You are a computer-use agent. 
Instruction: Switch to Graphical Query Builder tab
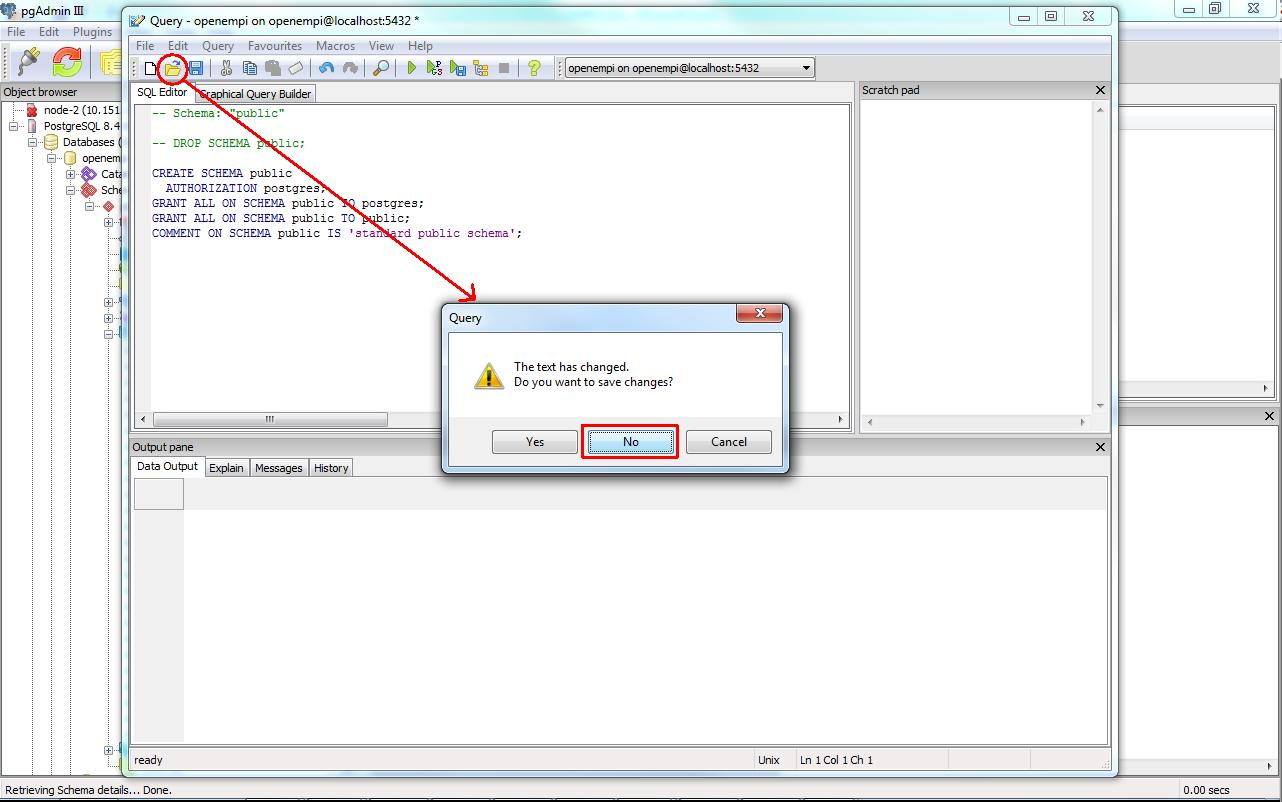[x=255, y=94]
